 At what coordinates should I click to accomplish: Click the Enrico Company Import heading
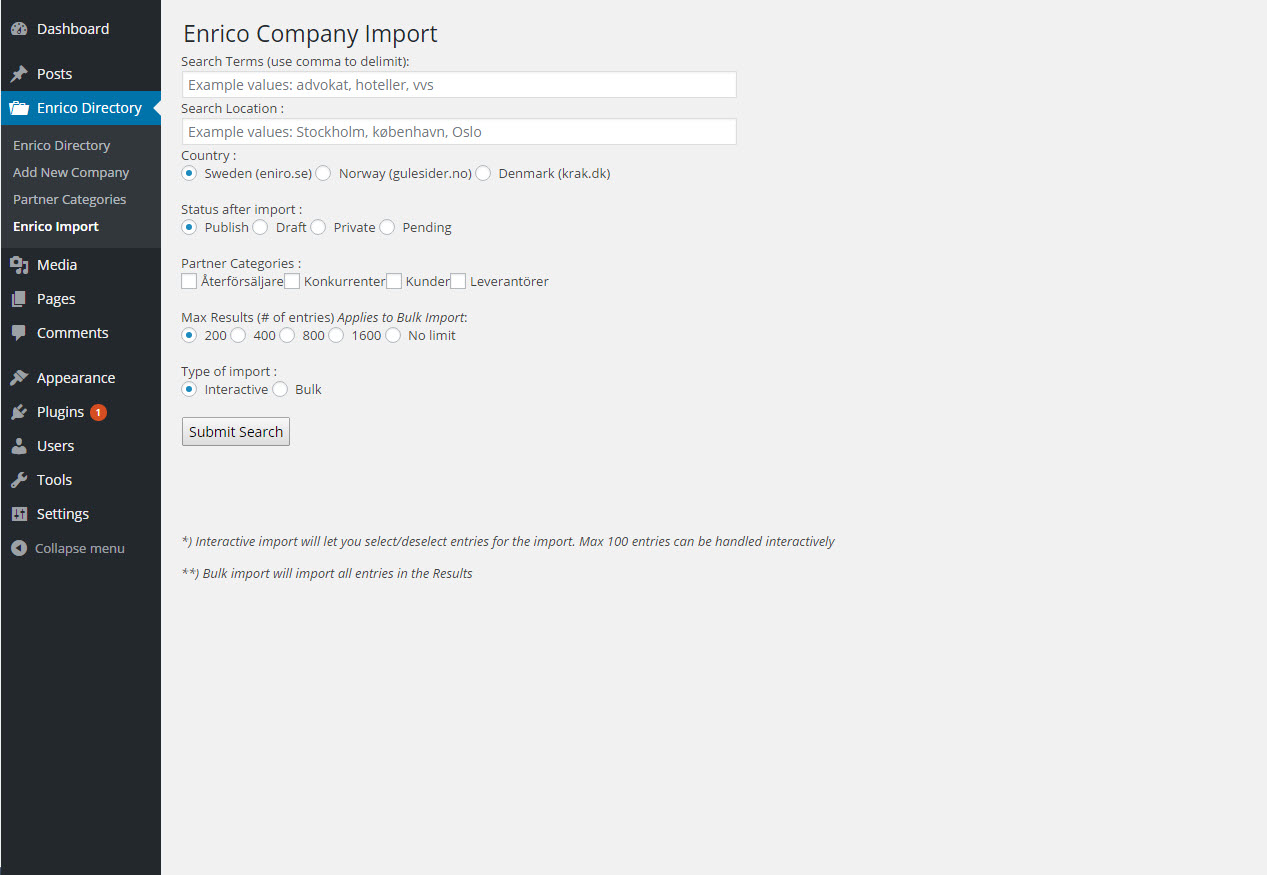[311, 33]
